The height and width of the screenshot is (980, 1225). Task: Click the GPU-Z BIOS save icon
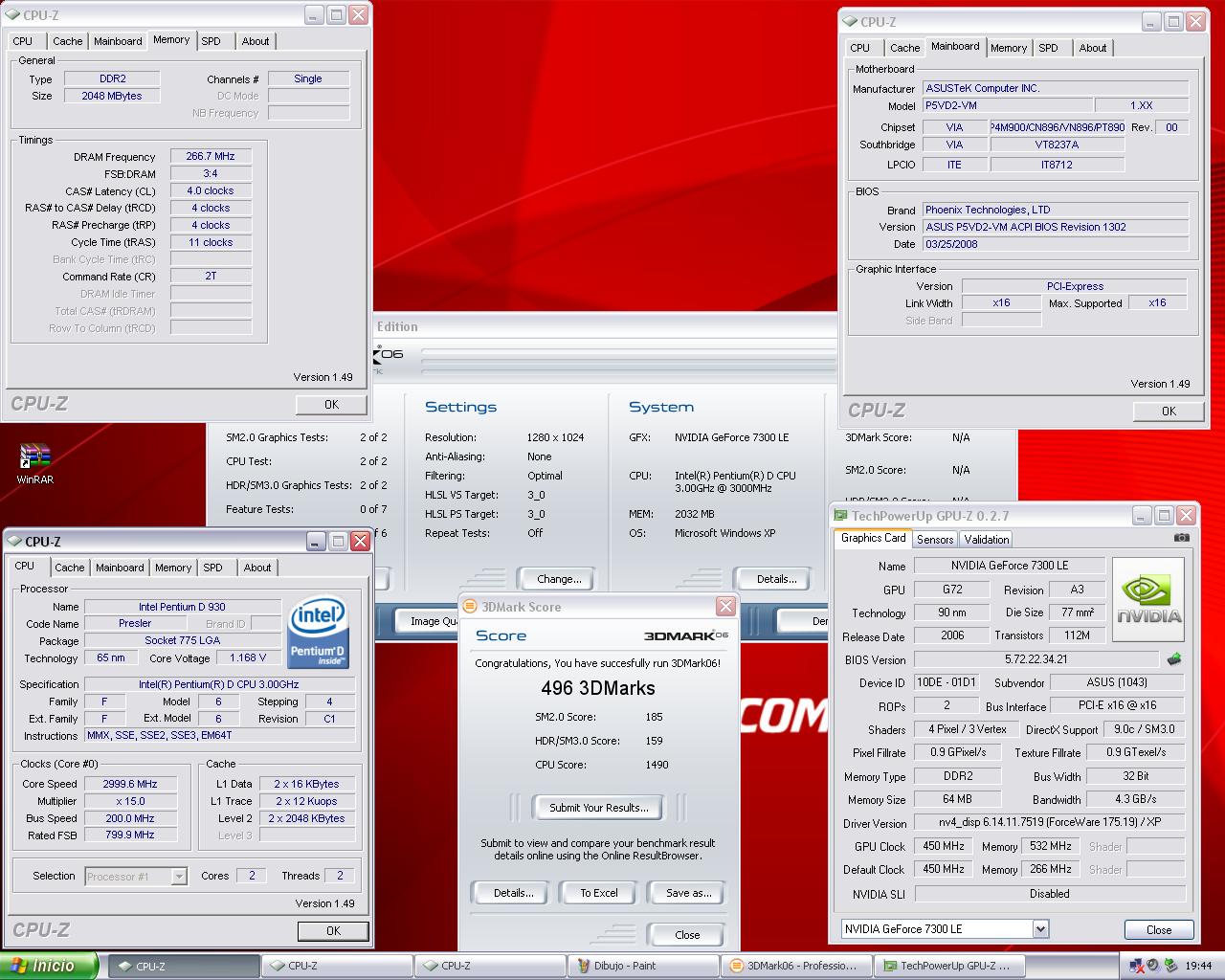pyautogui.click(x=1174, y=659)
